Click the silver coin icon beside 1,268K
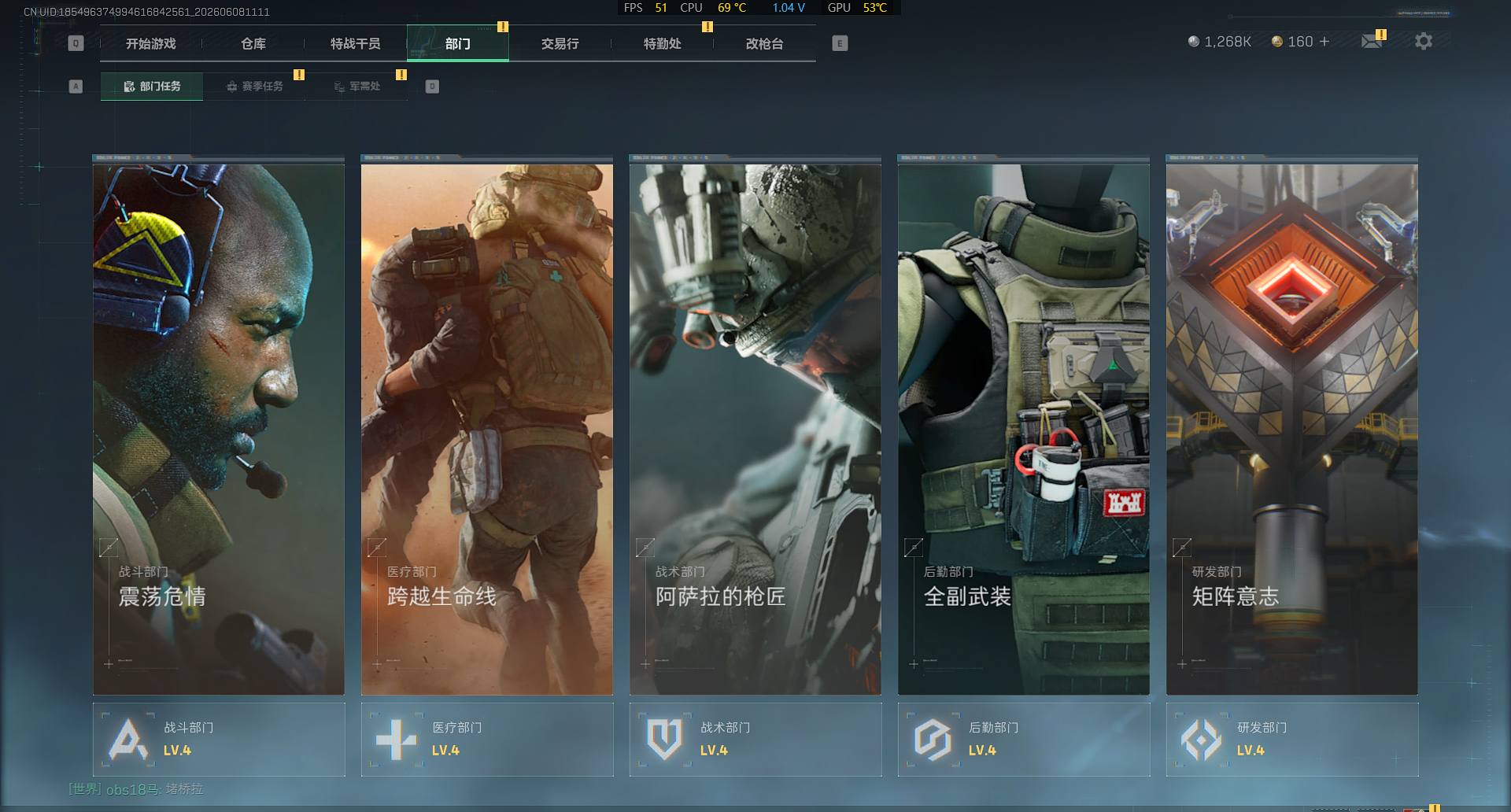This screenshot has width=1511, height=812. (1194, 42)
